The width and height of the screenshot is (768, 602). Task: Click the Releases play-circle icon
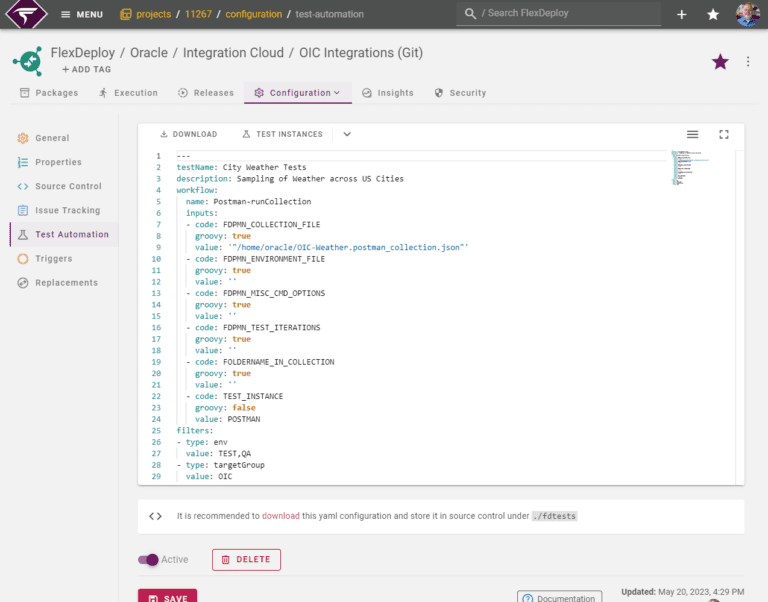(183, 93)
